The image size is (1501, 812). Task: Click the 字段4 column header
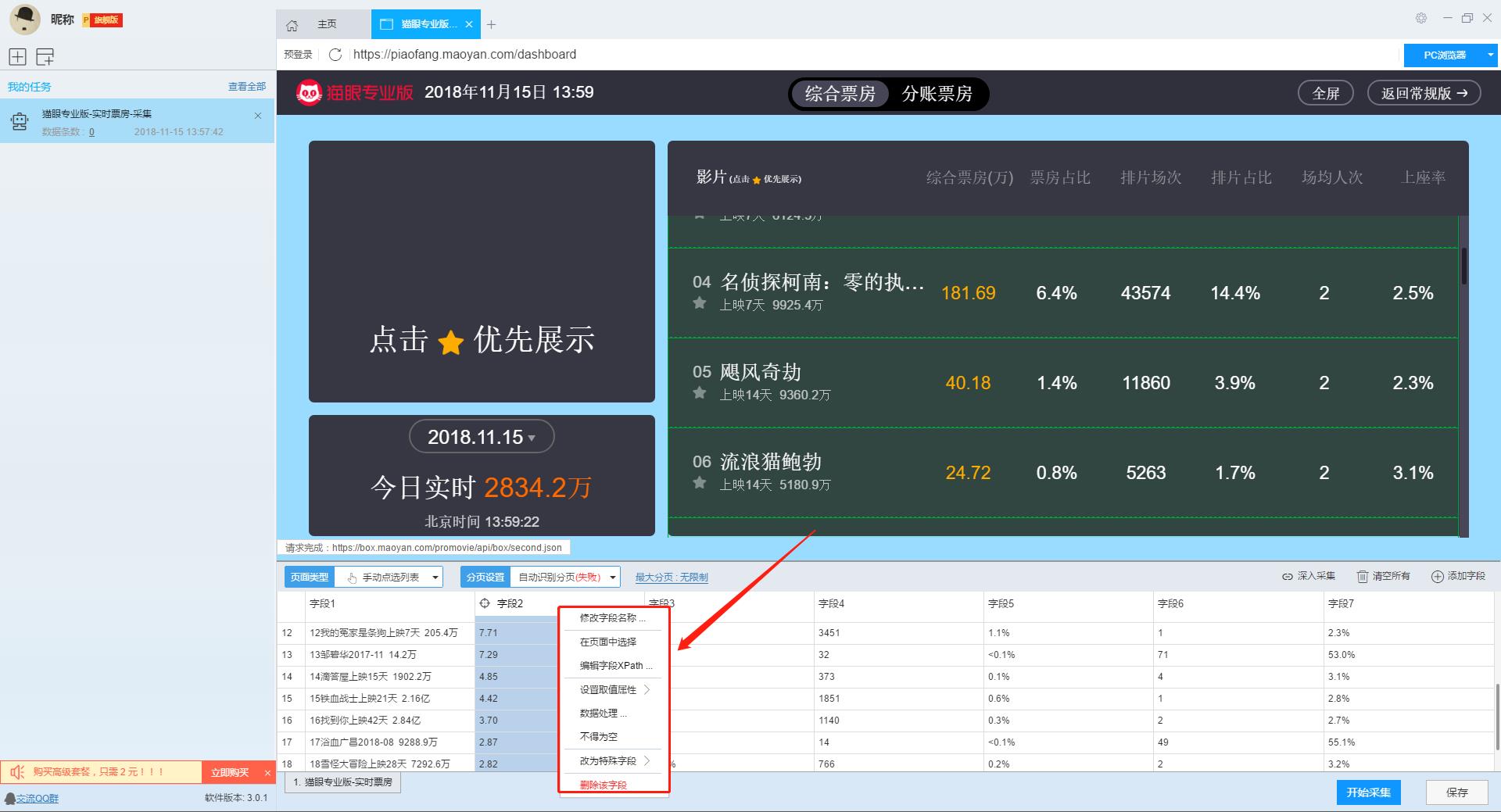click(898, 604)
